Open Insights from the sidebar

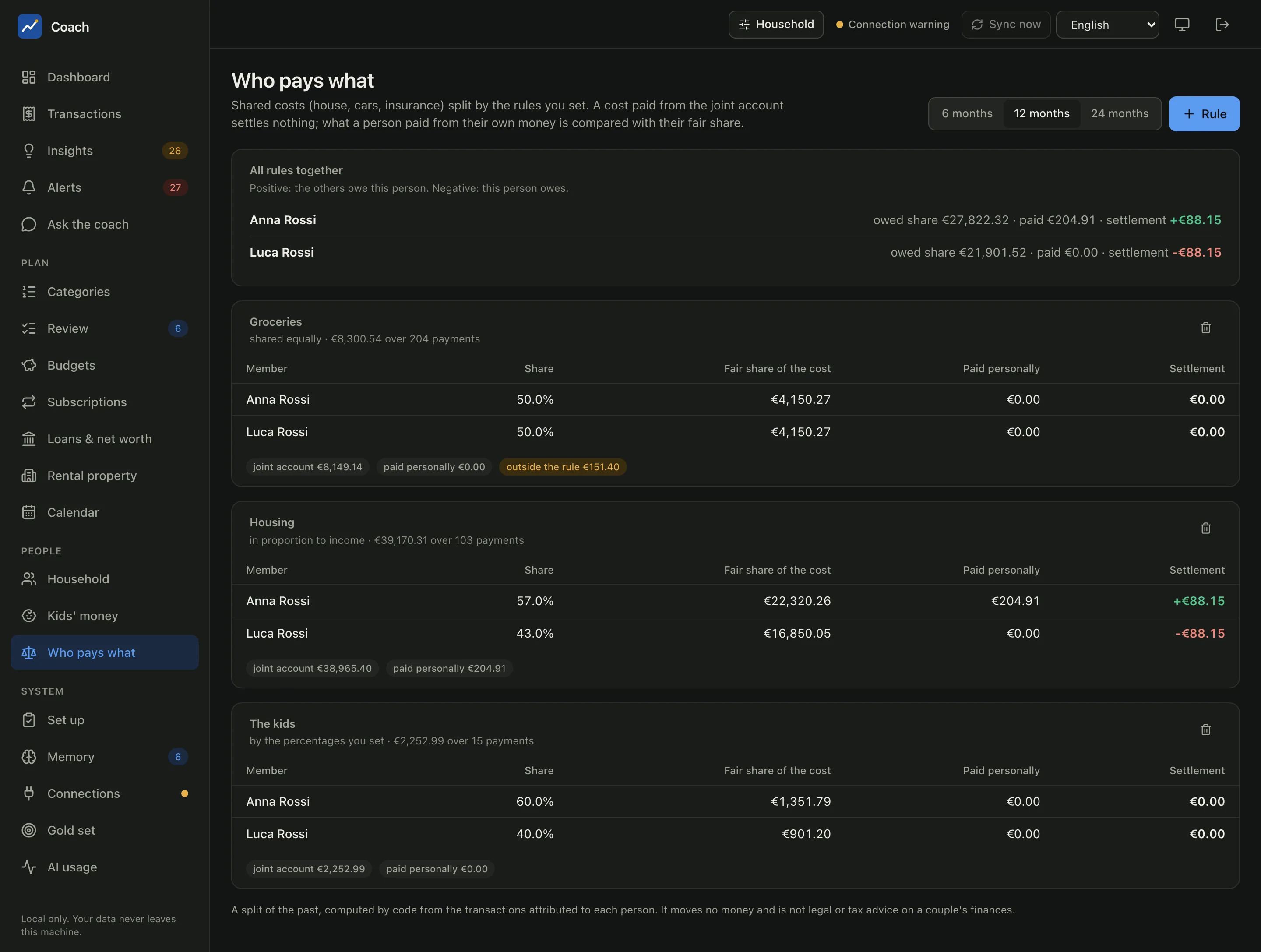(104, 151)
